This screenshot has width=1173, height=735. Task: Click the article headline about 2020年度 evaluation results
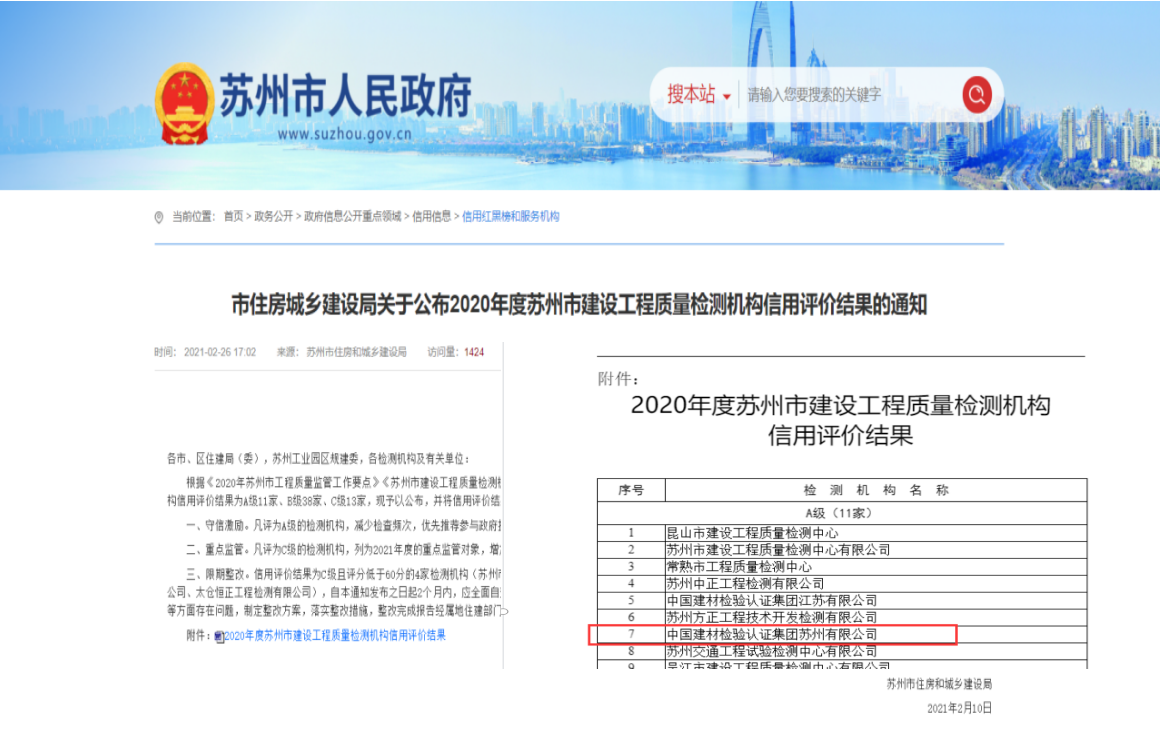click(x=579, y=304)
